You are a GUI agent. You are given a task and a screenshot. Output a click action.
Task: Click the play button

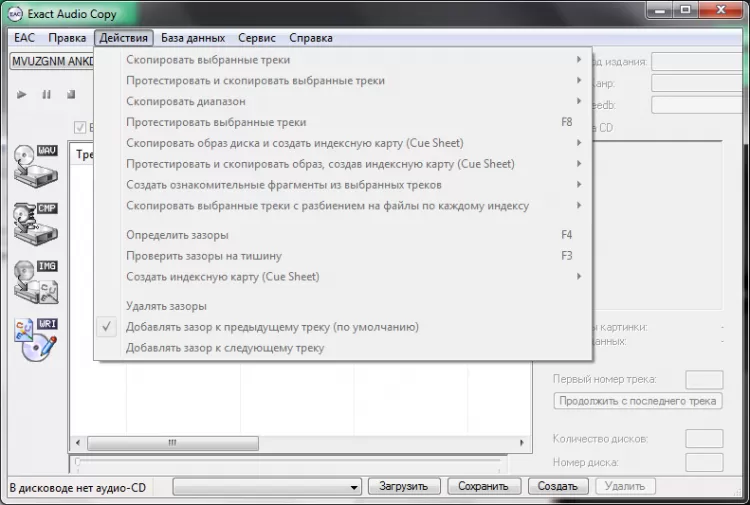click(x=22, y=95)
